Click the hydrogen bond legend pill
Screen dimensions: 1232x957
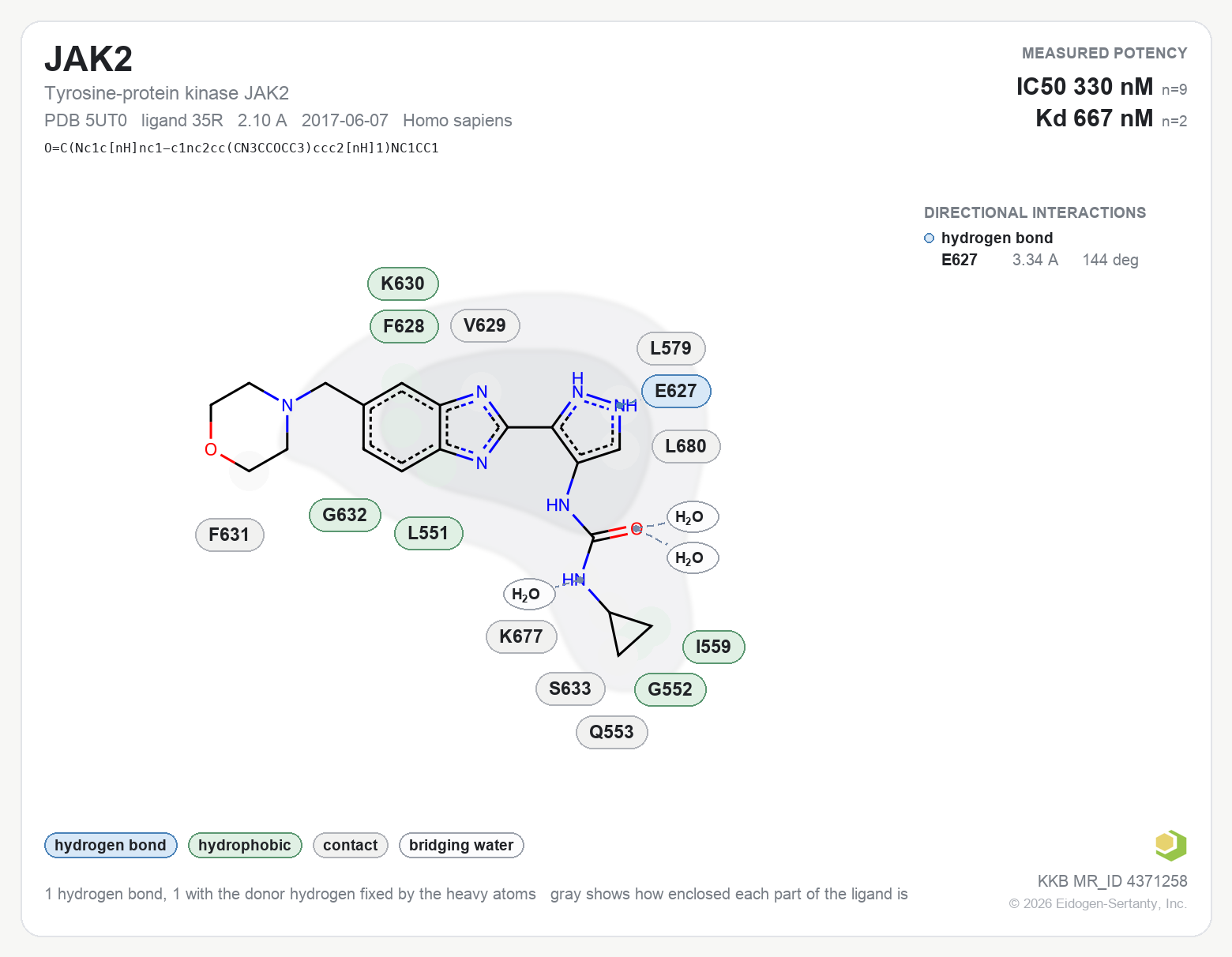111,845
